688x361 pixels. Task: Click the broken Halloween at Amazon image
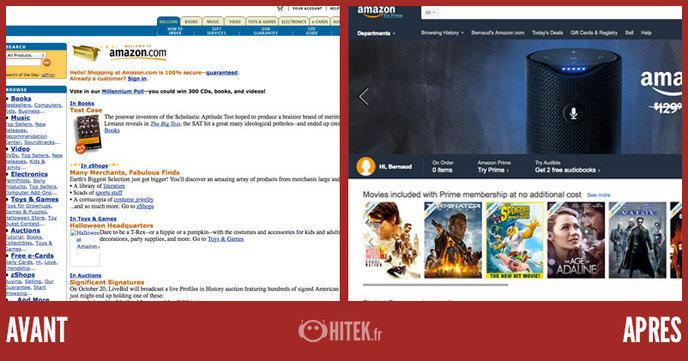tap(85, 247)
